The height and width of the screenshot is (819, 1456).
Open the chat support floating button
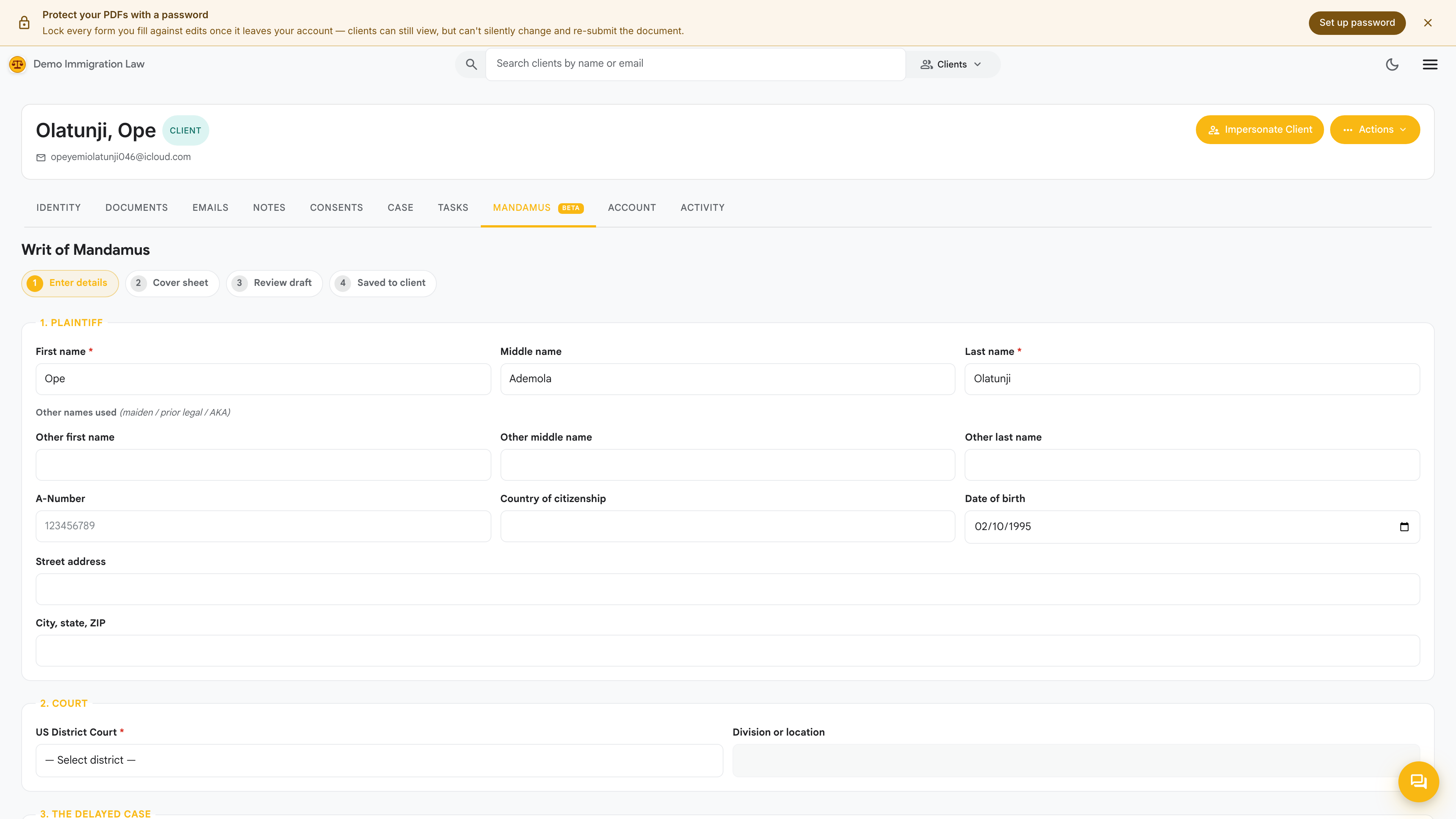point(1418,782)
